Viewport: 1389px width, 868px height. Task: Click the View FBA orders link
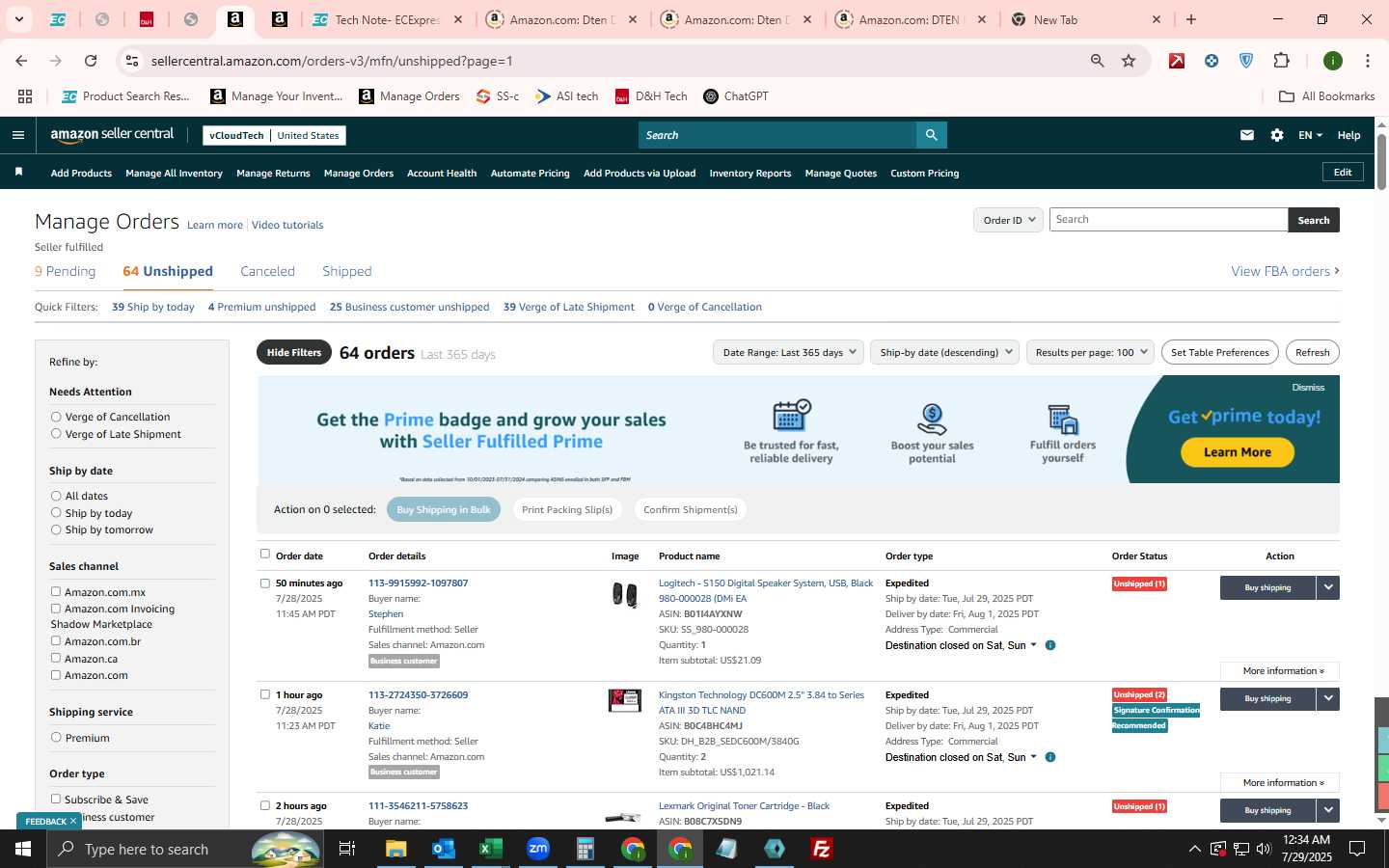pyautogui.click(x=1285, y=271)
